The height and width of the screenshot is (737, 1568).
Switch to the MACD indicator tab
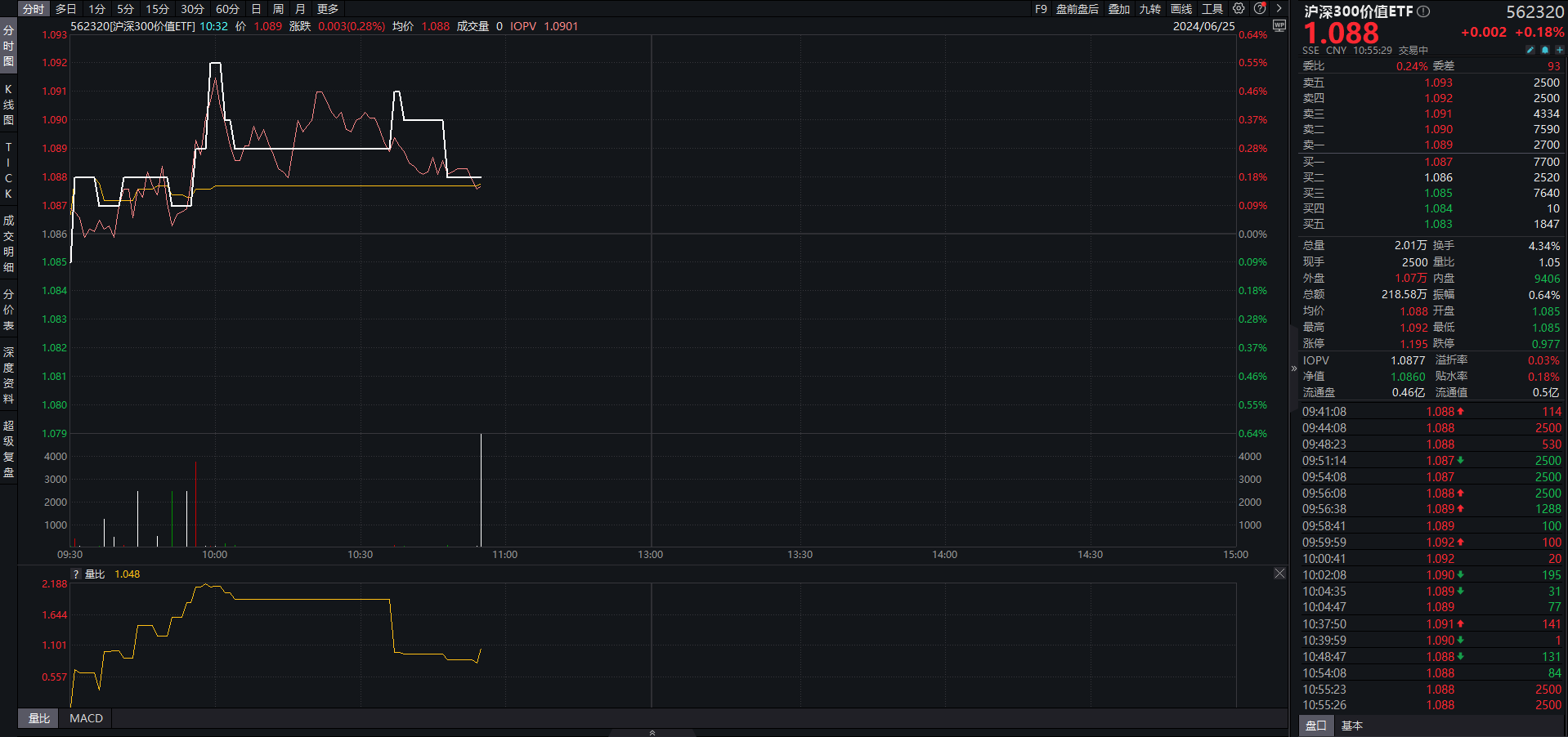86,718
